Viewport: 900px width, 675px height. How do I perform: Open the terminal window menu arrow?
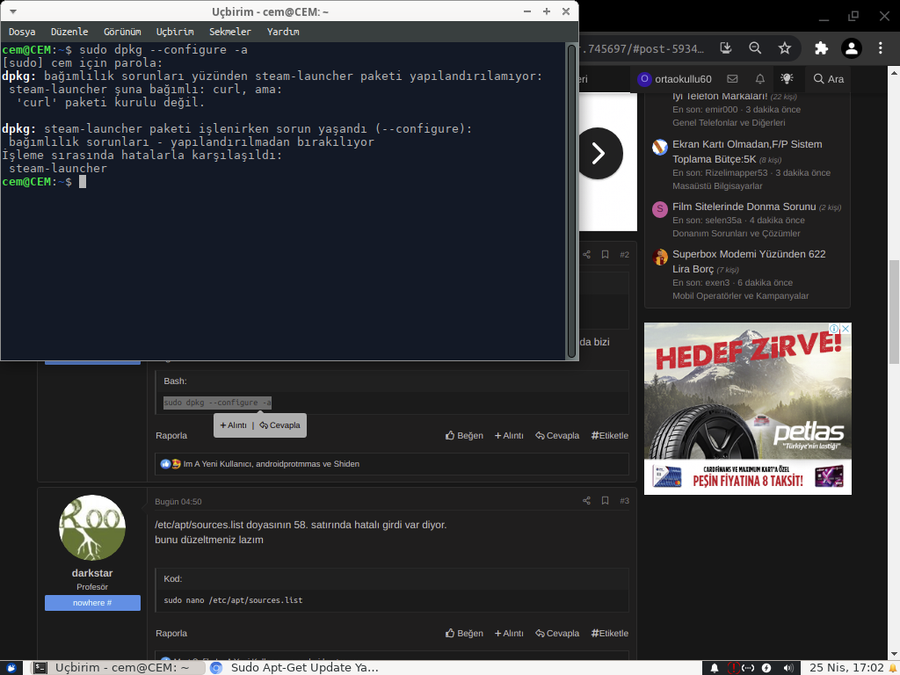click(x=13, y=12)
